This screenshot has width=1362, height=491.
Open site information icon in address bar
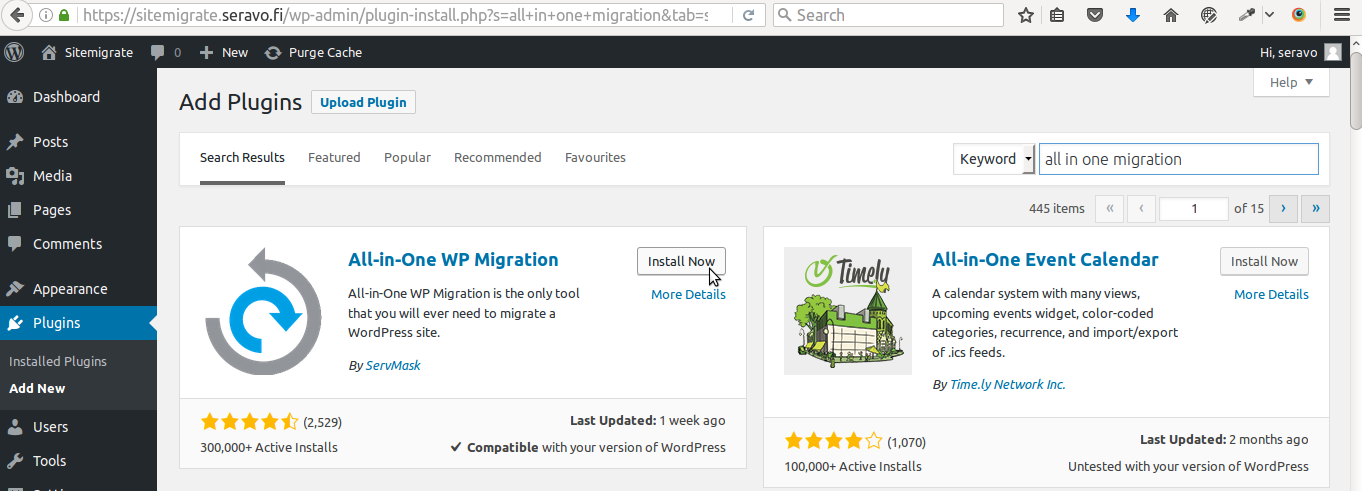point(47,15)
